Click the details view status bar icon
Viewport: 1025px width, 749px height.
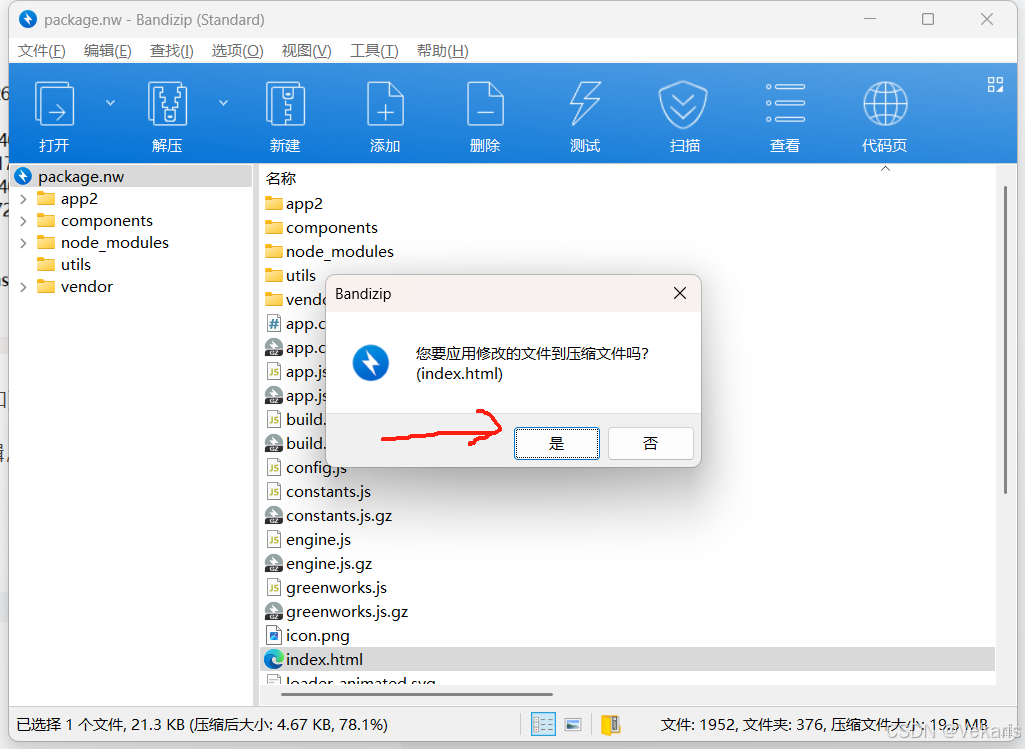click(x=543, y=724)
